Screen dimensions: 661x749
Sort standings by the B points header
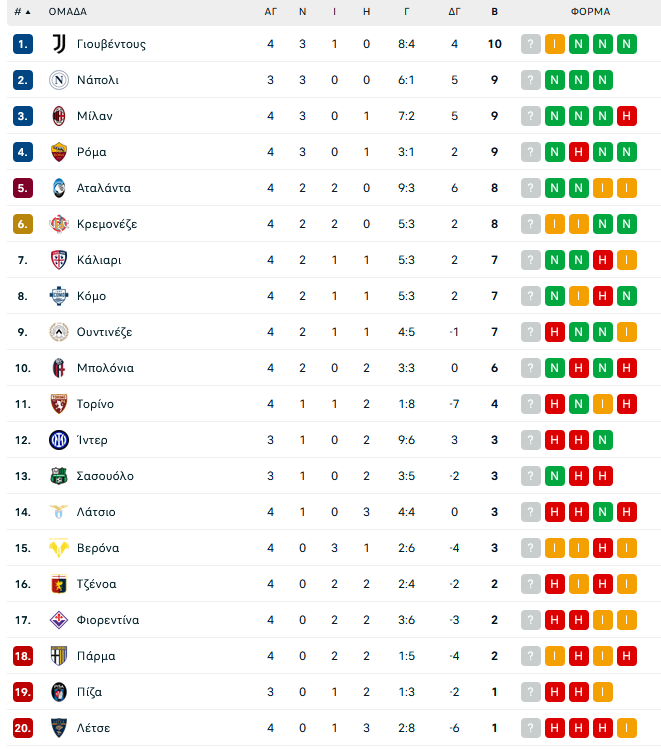click(495, 12)
